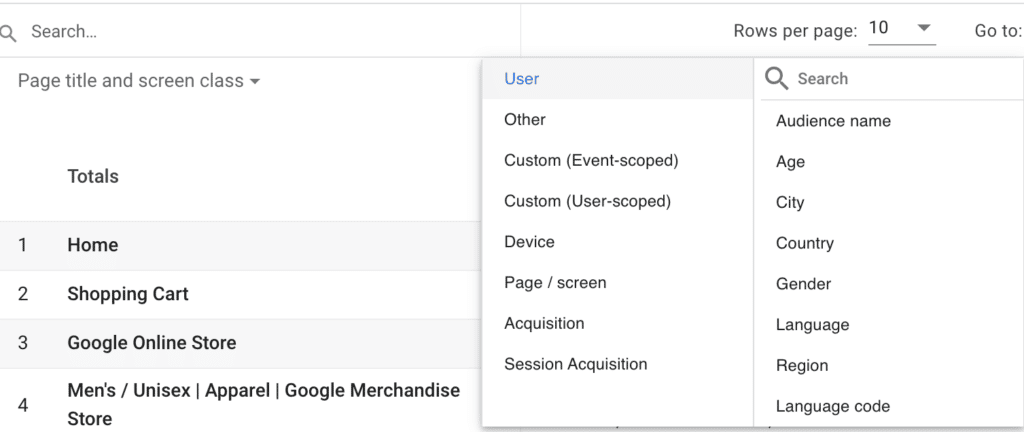Choose Custom (Event-scoped) category
The image size is (1024, 432).
pyautogui.click(x=591, y=161)
